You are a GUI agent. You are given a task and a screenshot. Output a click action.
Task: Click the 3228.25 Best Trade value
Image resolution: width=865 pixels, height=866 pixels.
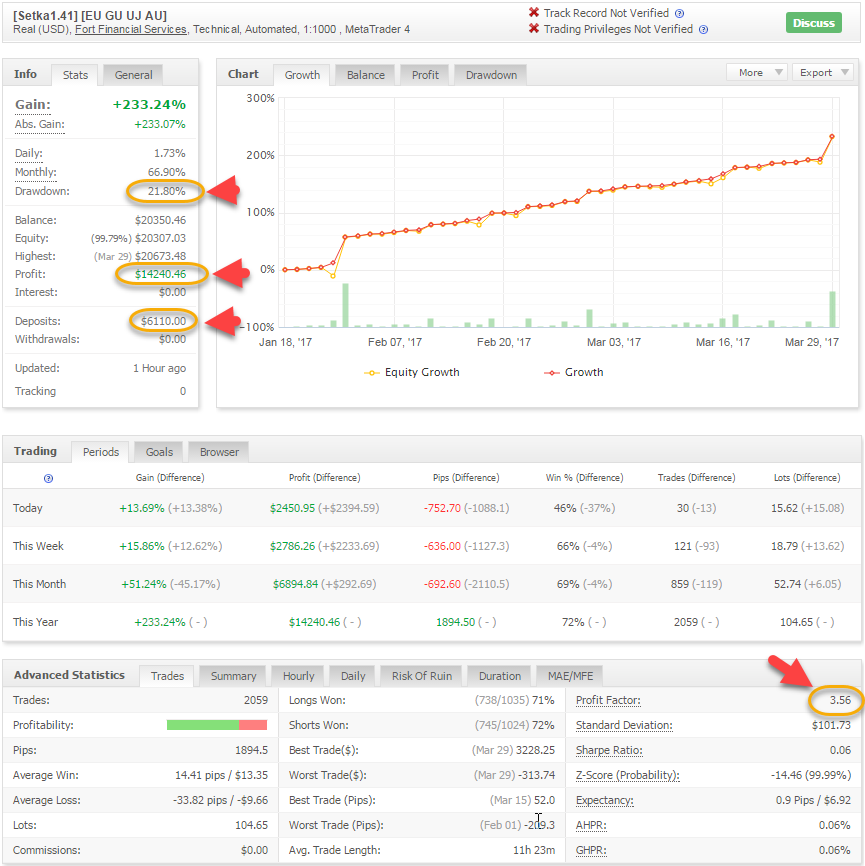[535, 750]
